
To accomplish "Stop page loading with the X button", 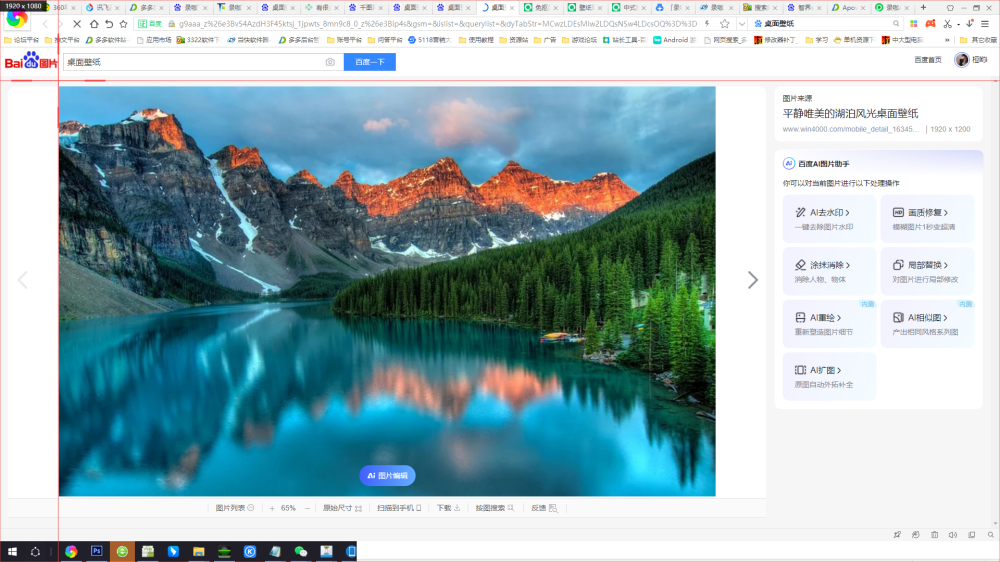I will coord(77,24).
